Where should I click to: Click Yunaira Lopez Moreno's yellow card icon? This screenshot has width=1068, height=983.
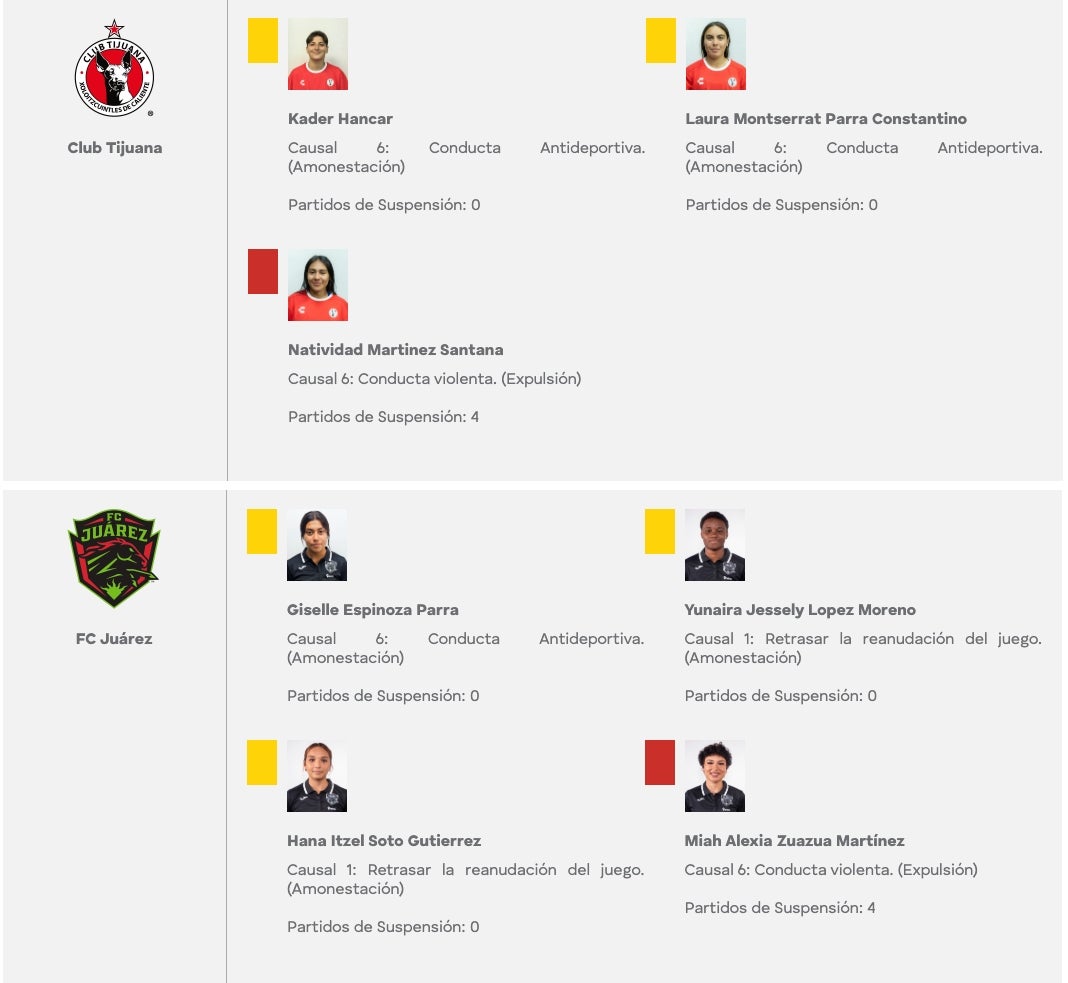pos(660,531)
